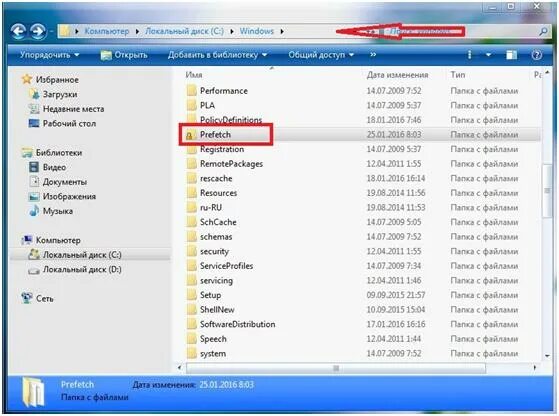559x416 pixels.
Task: Click the Компьютер icon in sidebar
Action: tap(27, 240)
